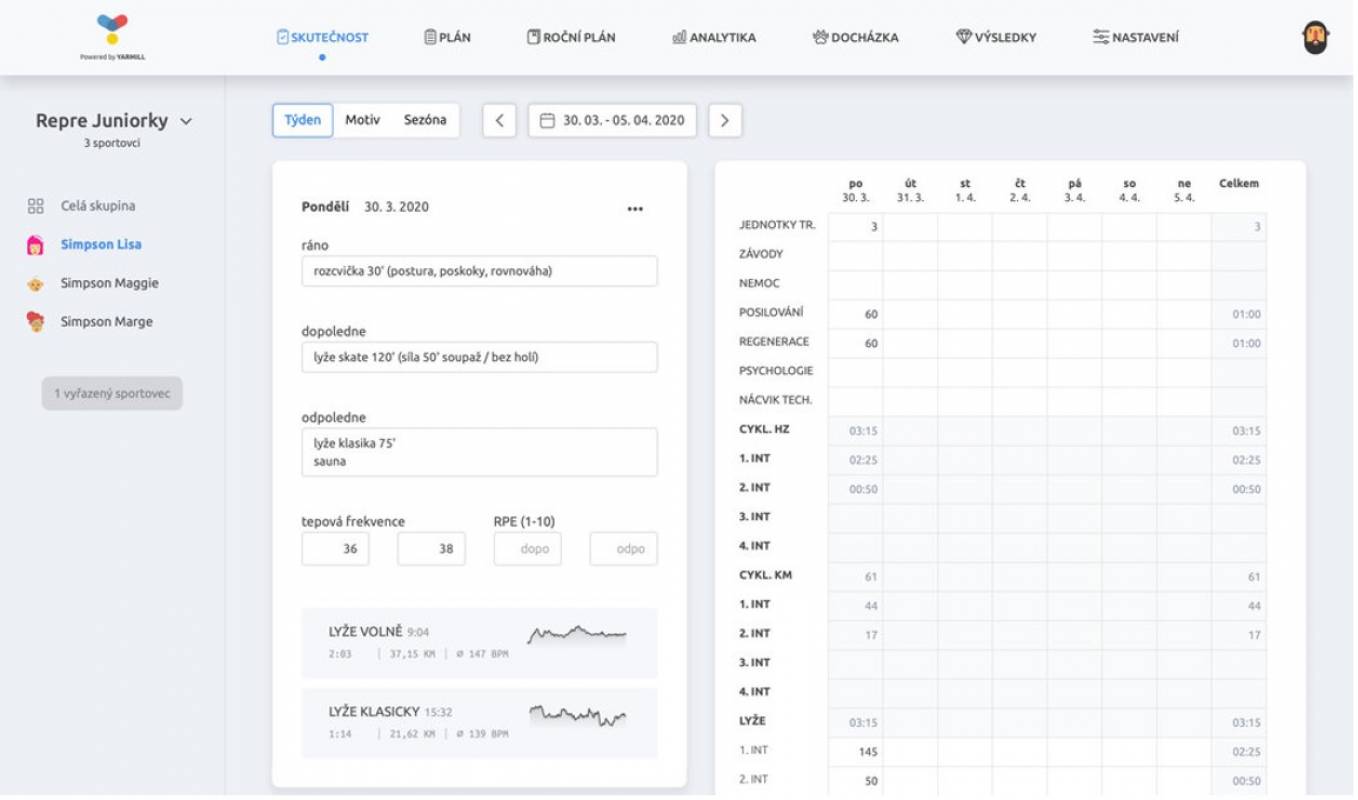Click Simpson Maggie's avatar icon

[x=35, y=284]
